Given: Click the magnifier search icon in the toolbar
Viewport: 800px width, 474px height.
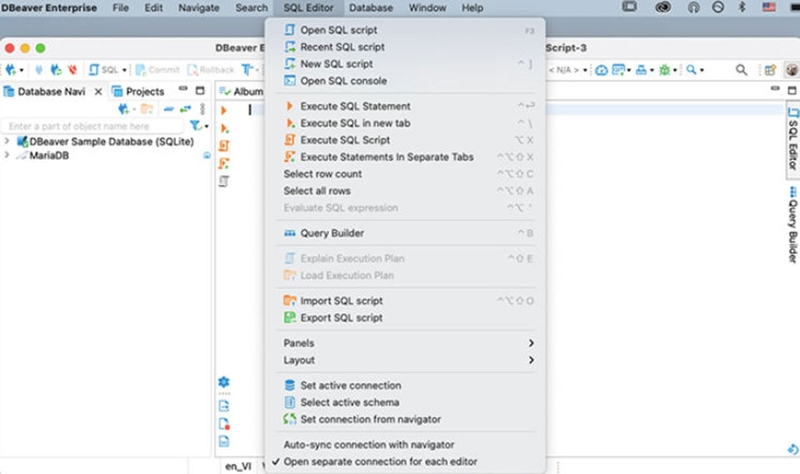Looking at the screenshot, I should (x=741, y=70).
